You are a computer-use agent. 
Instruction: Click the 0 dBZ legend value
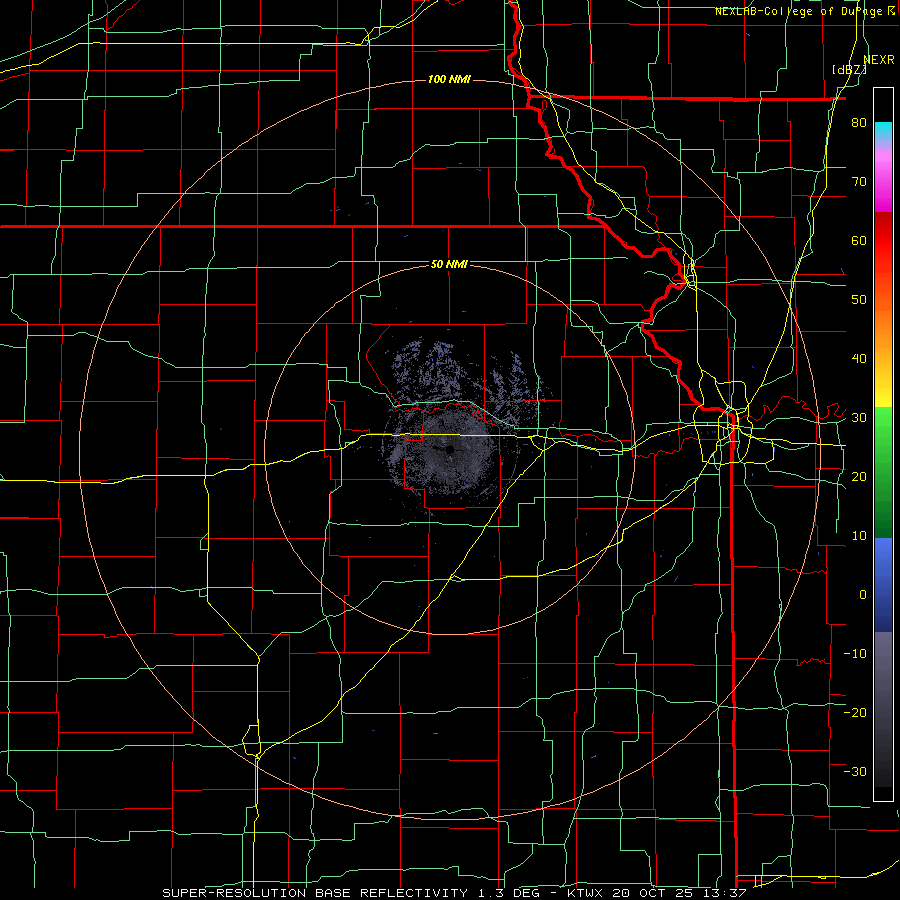click(x=863, y=595)
